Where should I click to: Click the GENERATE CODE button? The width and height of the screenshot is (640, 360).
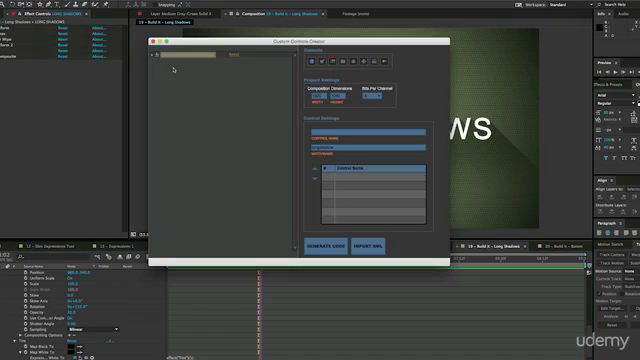tap(326, 246)
